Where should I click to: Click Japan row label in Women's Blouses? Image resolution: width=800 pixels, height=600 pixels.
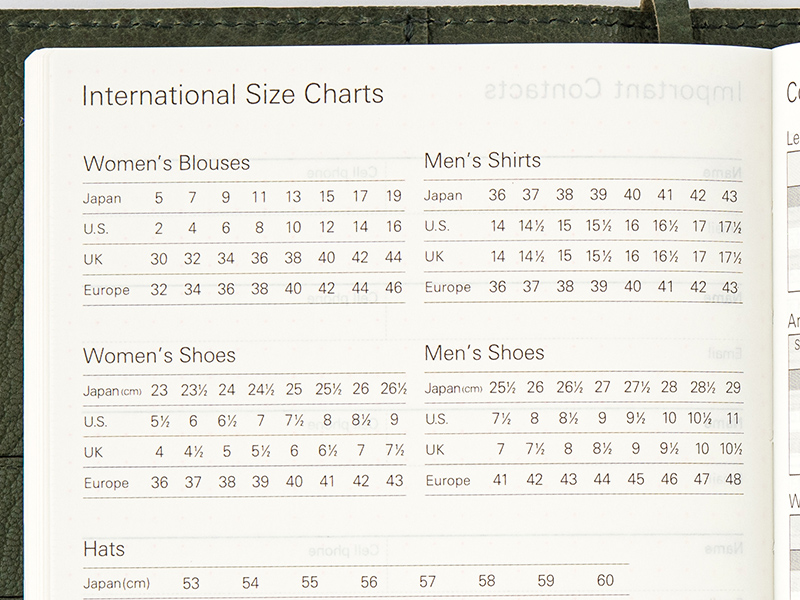coord(102,198)
